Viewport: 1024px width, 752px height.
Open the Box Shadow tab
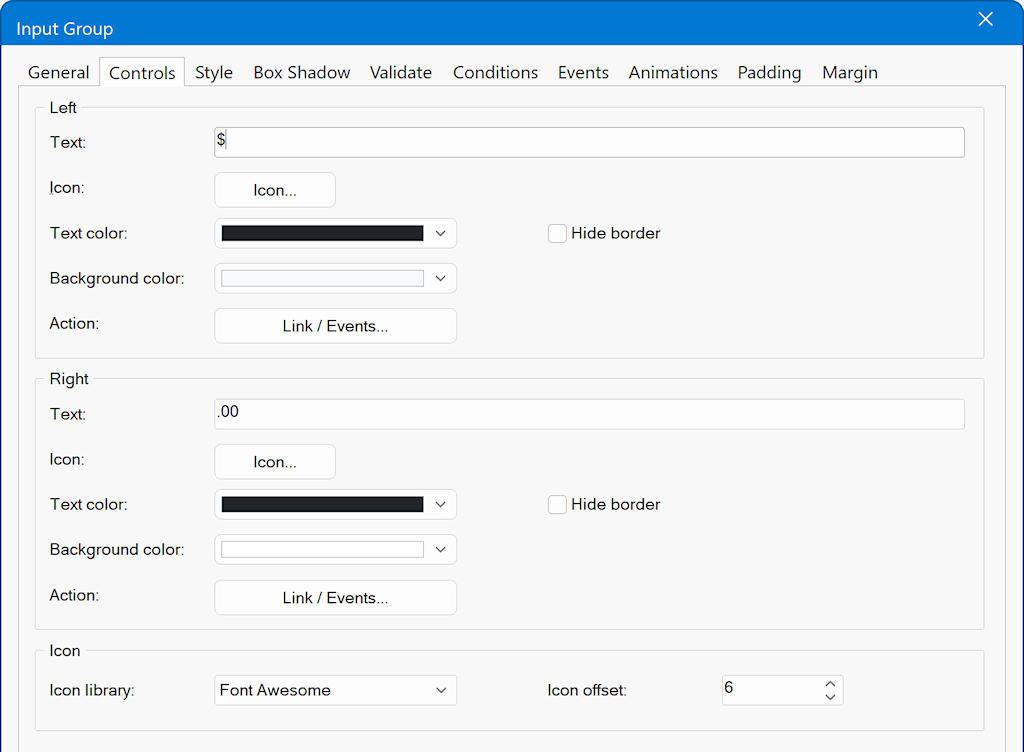[x=302, y=73]
